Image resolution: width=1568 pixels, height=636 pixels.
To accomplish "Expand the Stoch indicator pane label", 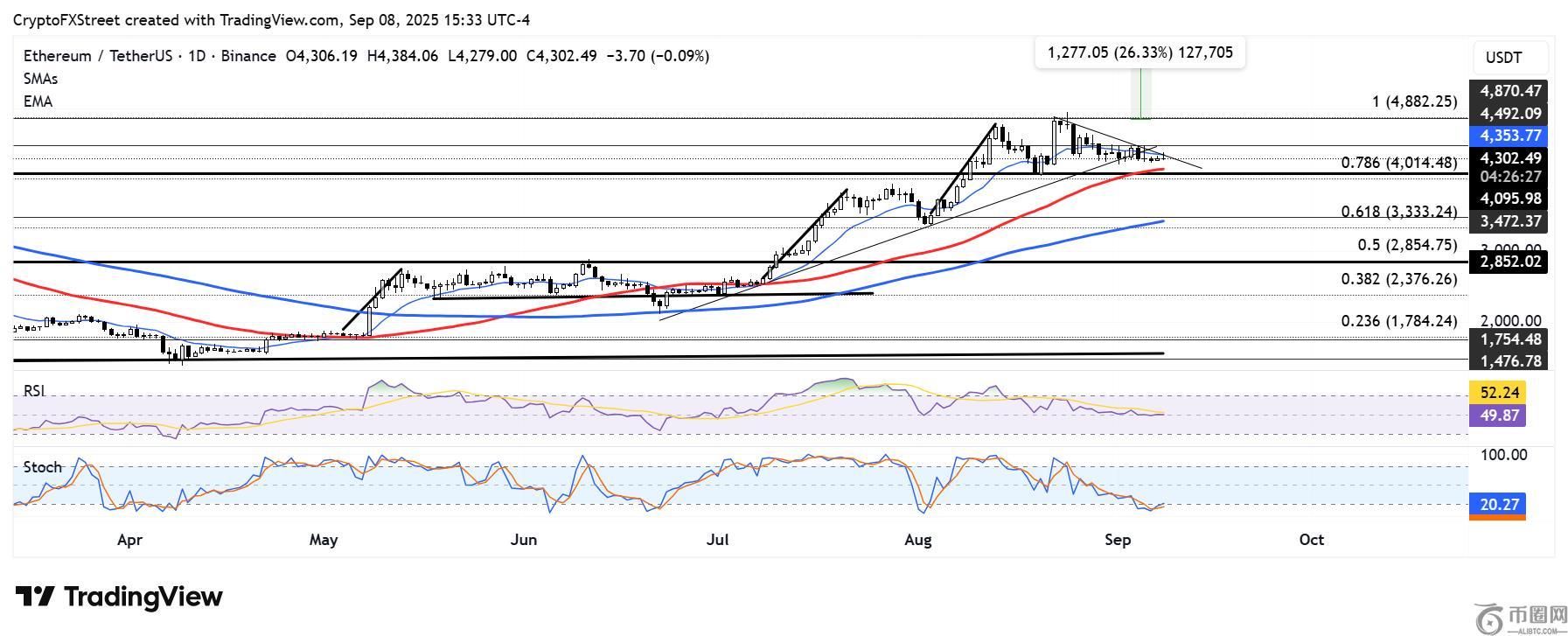I will 42,467.
